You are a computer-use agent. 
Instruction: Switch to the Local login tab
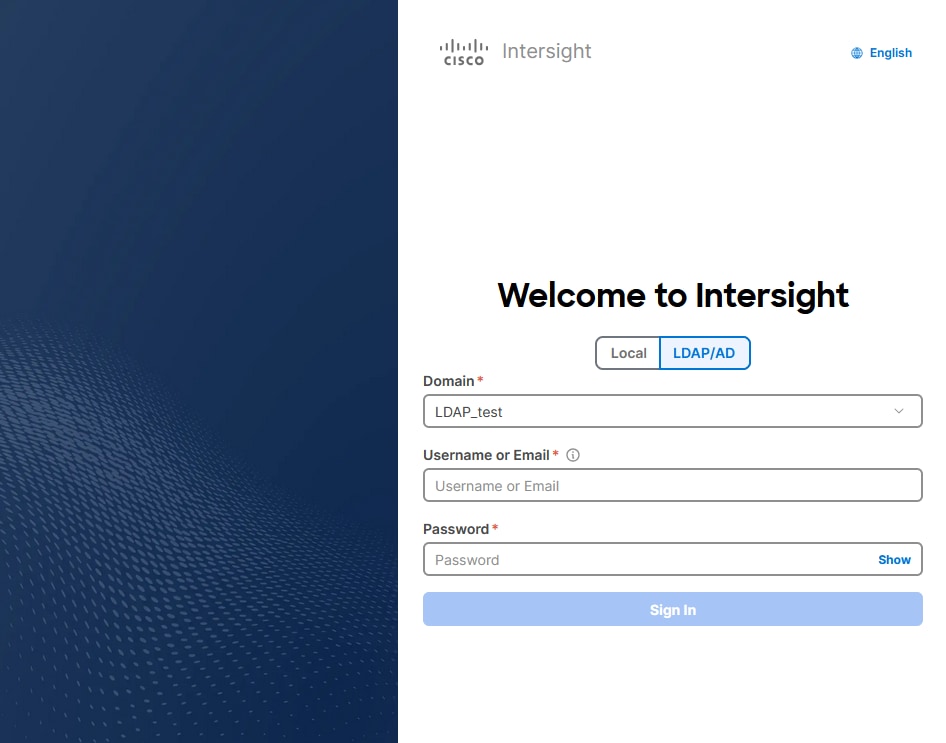(x=628, y=353)
